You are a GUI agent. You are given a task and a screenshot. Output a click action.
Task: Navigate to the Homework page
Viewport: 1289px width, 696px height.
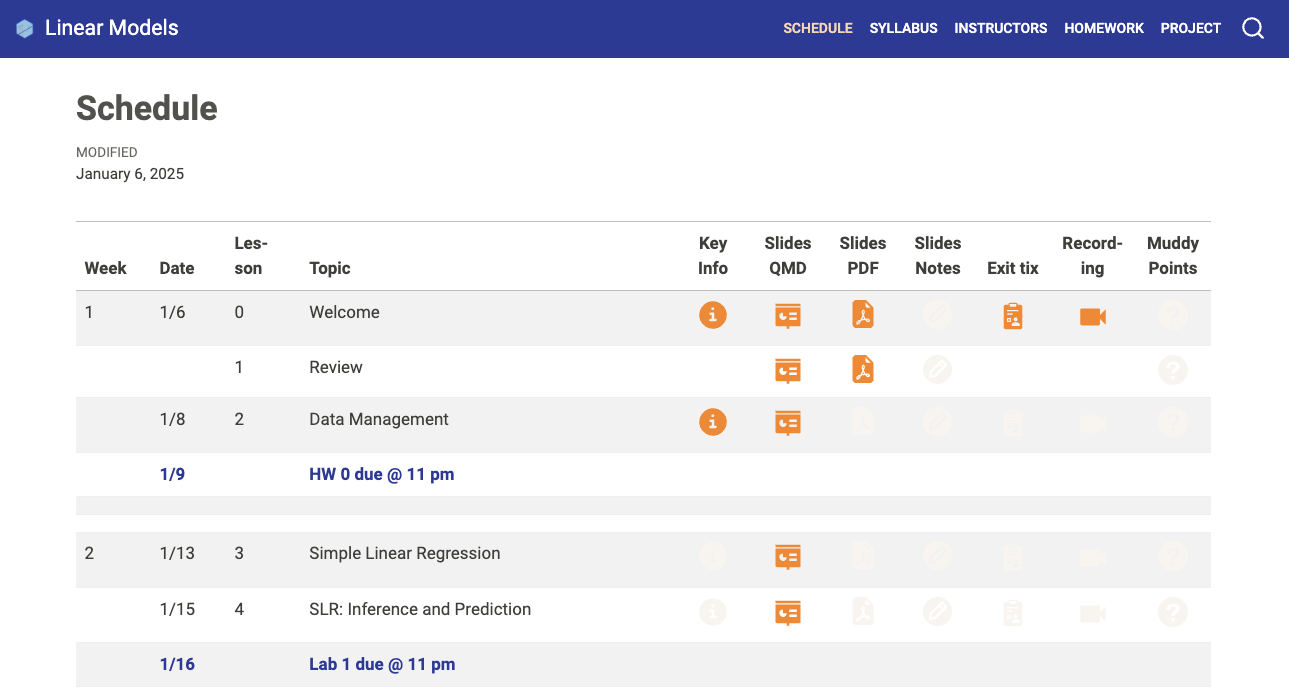click(1103, 28)
